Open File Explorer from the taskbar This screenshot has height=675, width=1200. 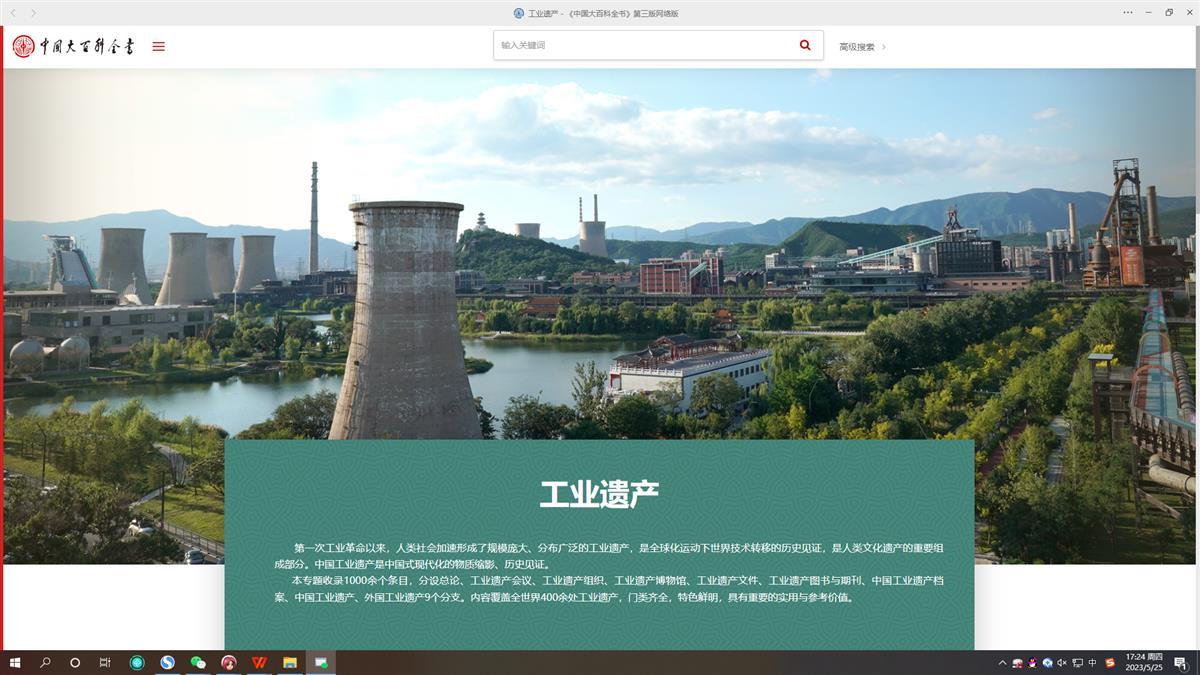tap(290, 661)
